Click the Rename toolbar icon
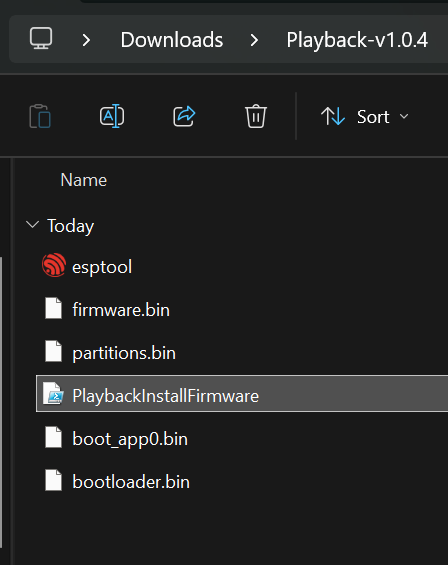The width and height of the screenshot is (448, 565). tap(112, 116)
